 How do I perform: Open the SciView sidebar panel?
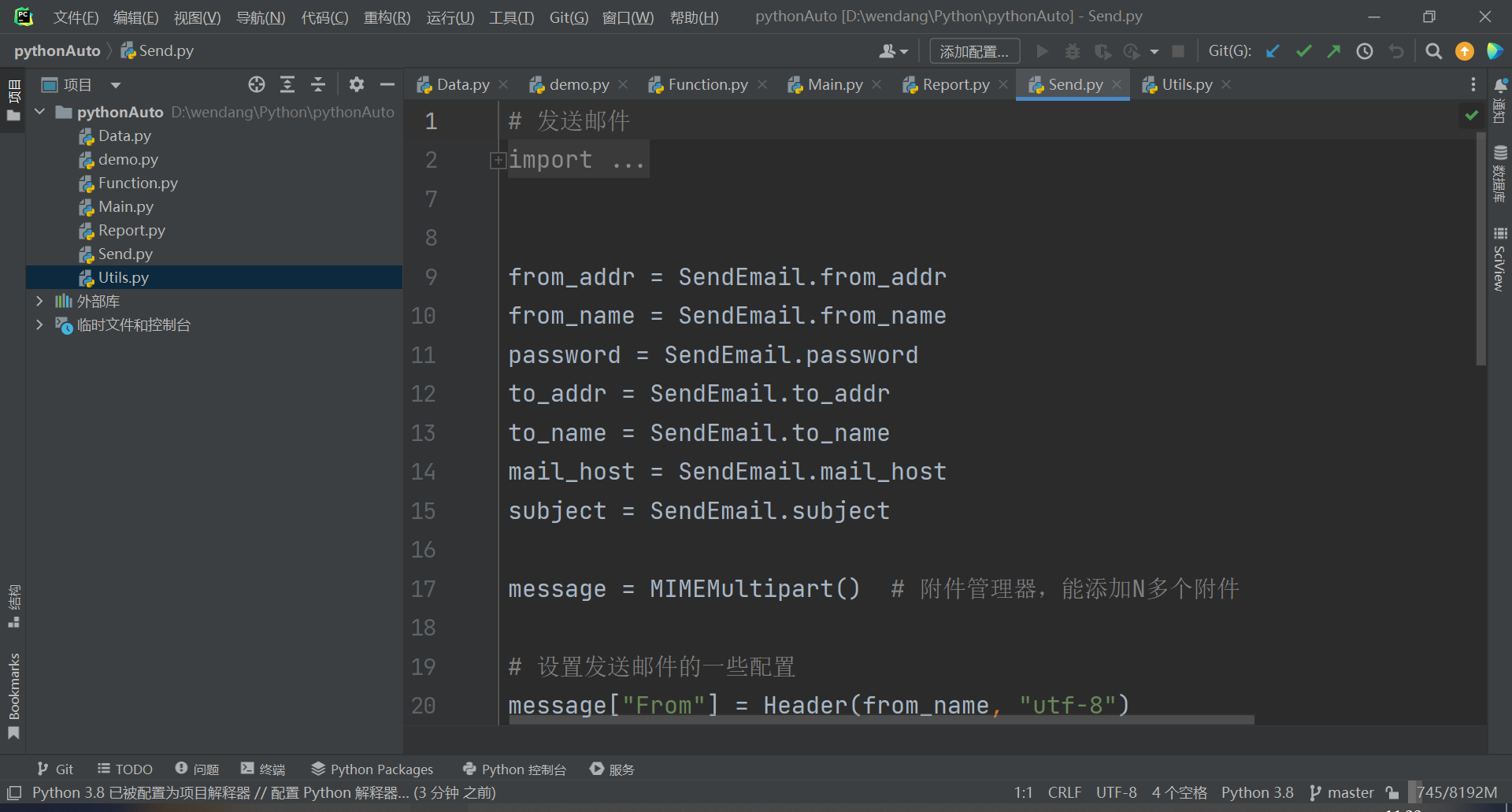1500,259
